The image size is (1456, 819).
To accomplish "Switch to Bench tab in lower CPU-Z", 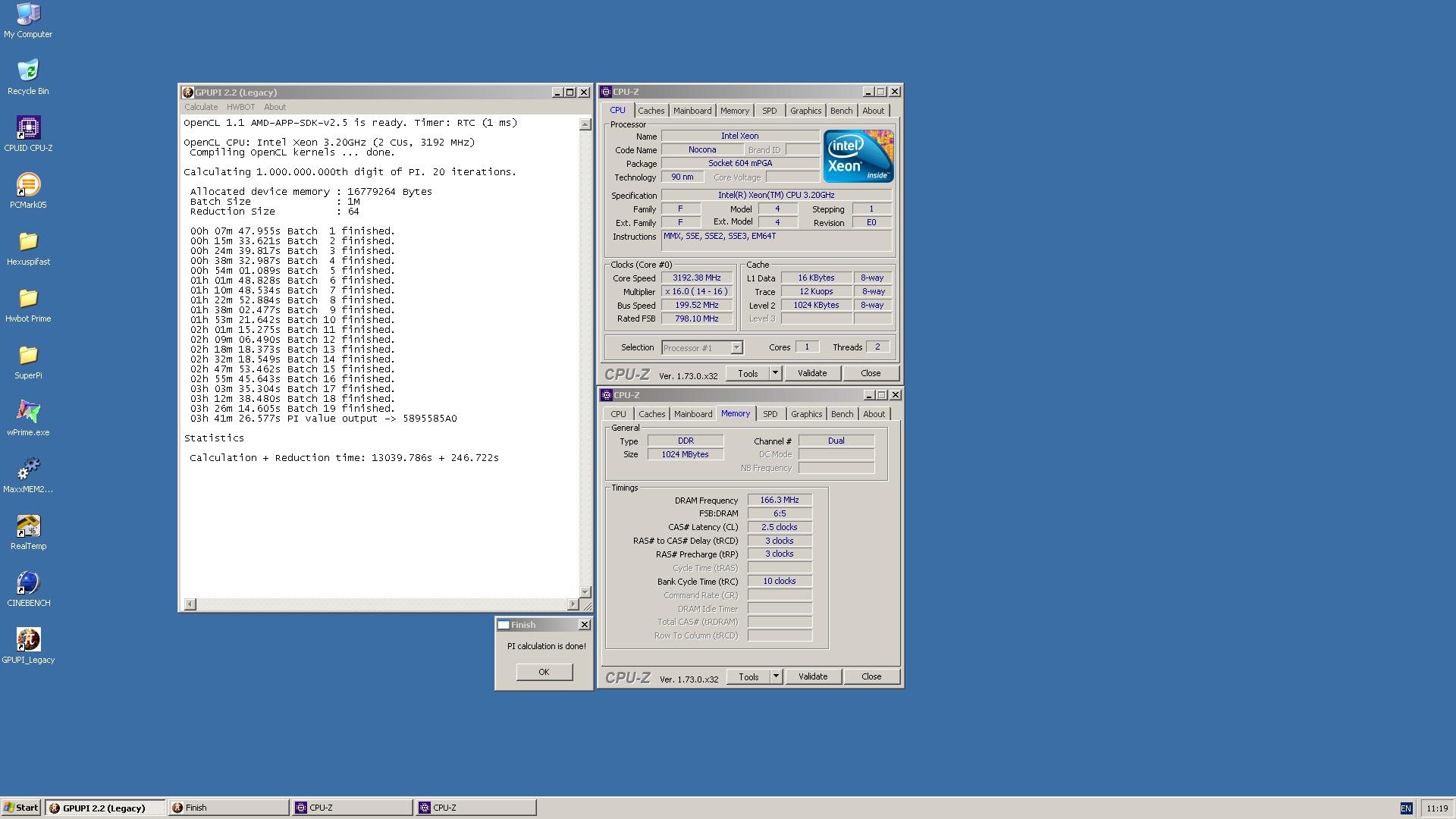I will [x=842, y=414].
